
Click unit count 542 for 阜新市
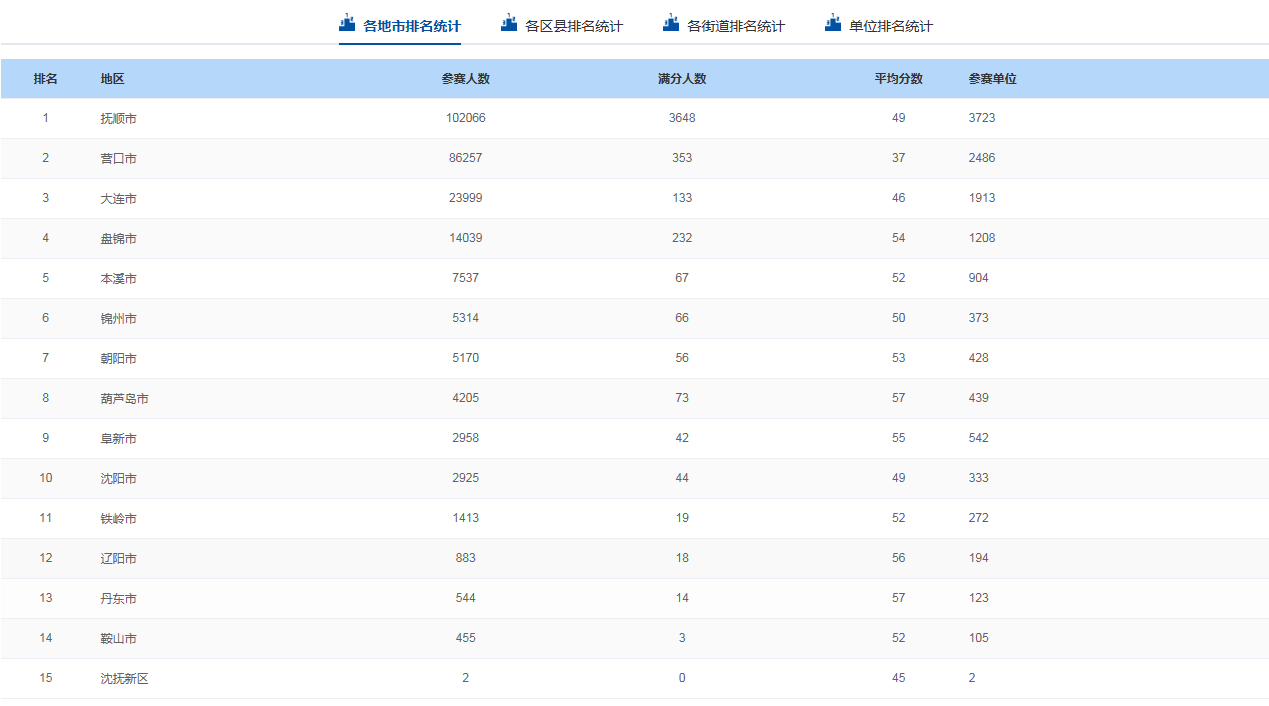(979, 438)
